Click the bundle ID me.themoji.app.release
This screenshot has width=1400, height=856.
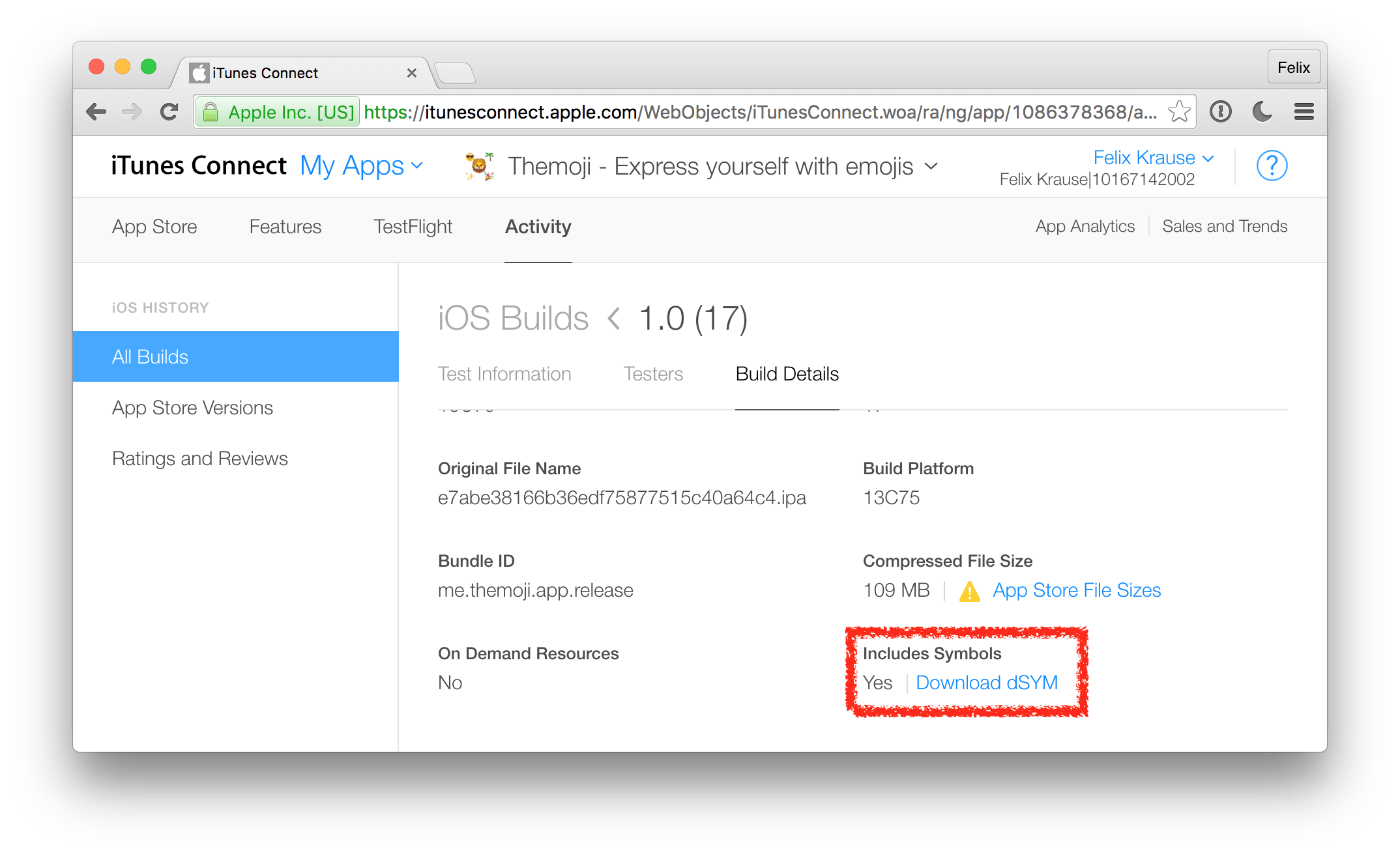pos(535,590)
